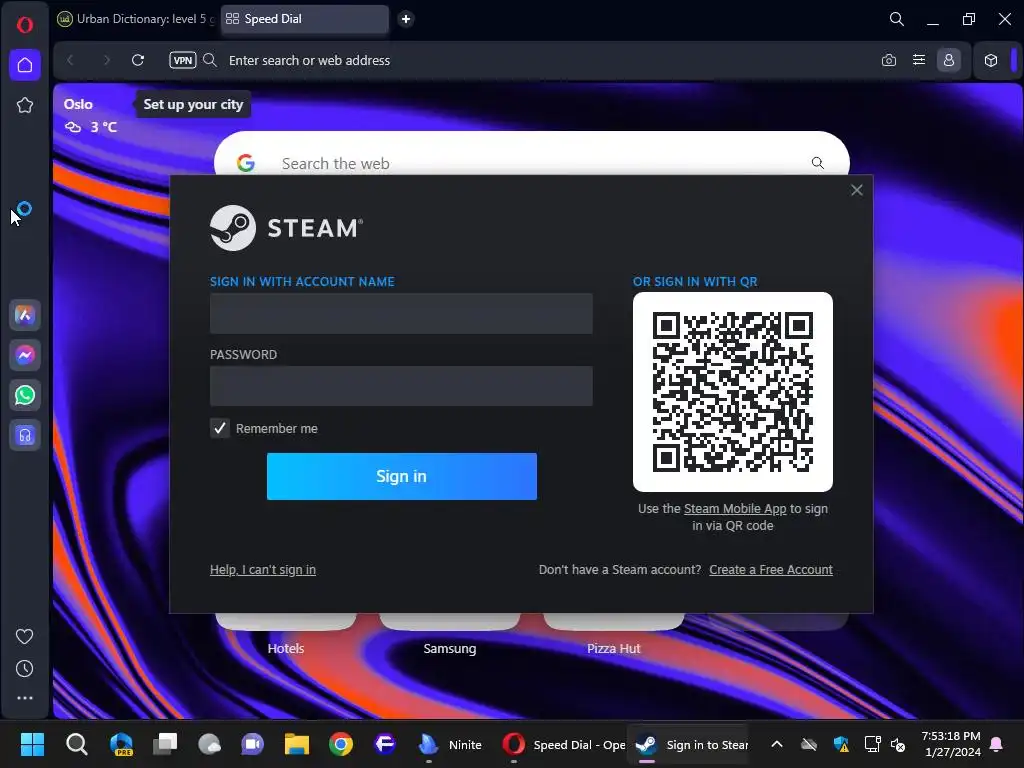
Task: Switch to Urban Dictionary tab
Action: 136,19
